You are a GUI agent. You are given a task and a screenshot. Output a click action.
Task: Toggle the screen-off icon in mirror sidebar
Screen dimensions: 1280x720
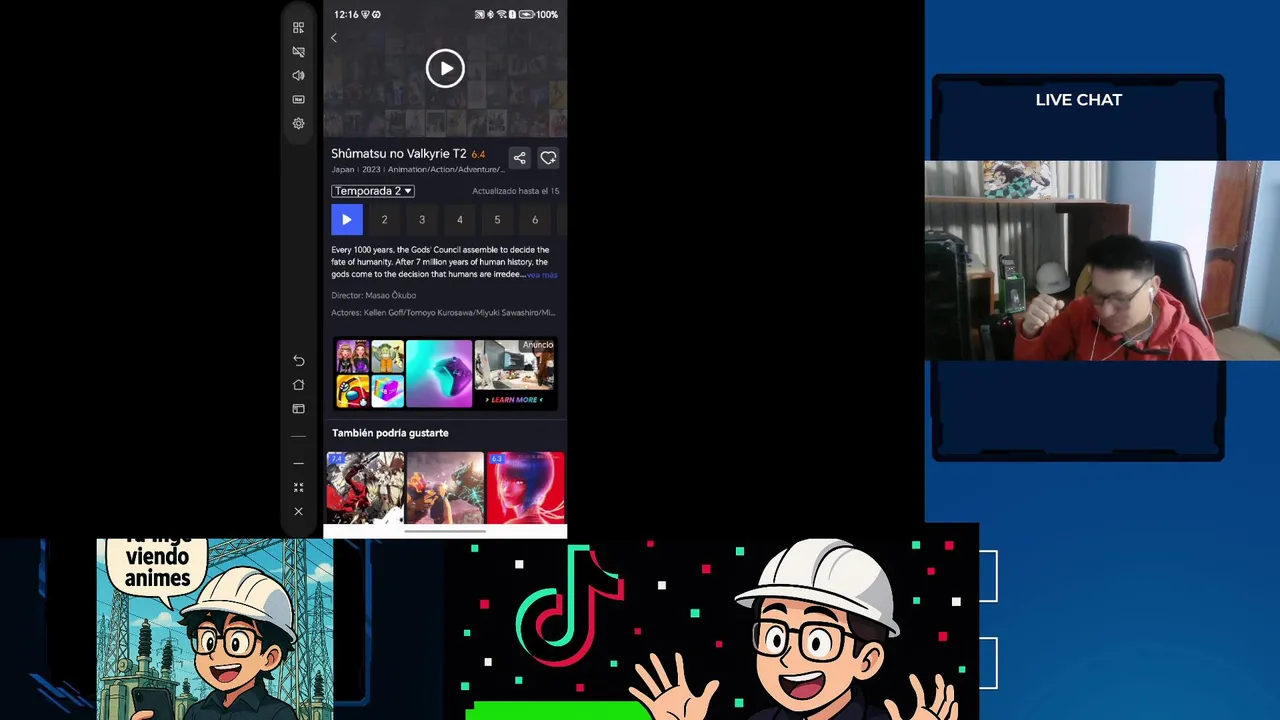[298, 51]
